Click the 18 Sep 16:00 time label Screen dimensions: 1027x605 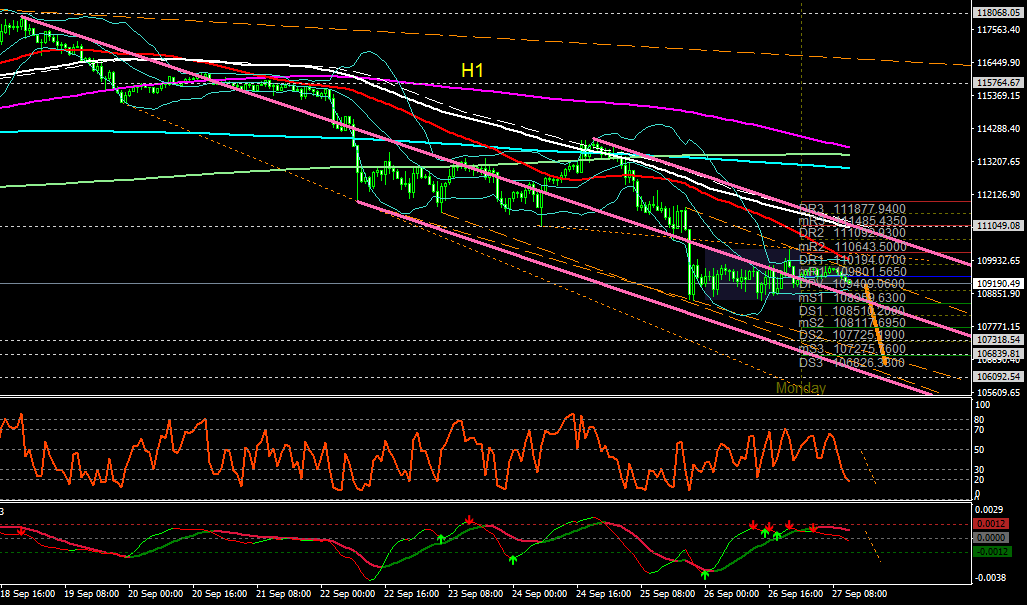coord(28,594)
